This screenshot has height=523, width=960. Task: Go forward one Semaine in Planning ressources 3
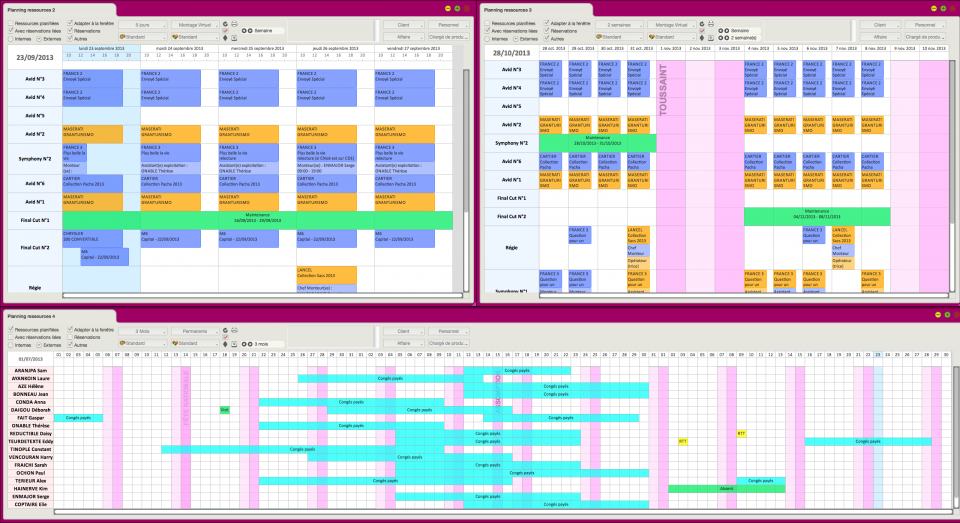[727, 31]
